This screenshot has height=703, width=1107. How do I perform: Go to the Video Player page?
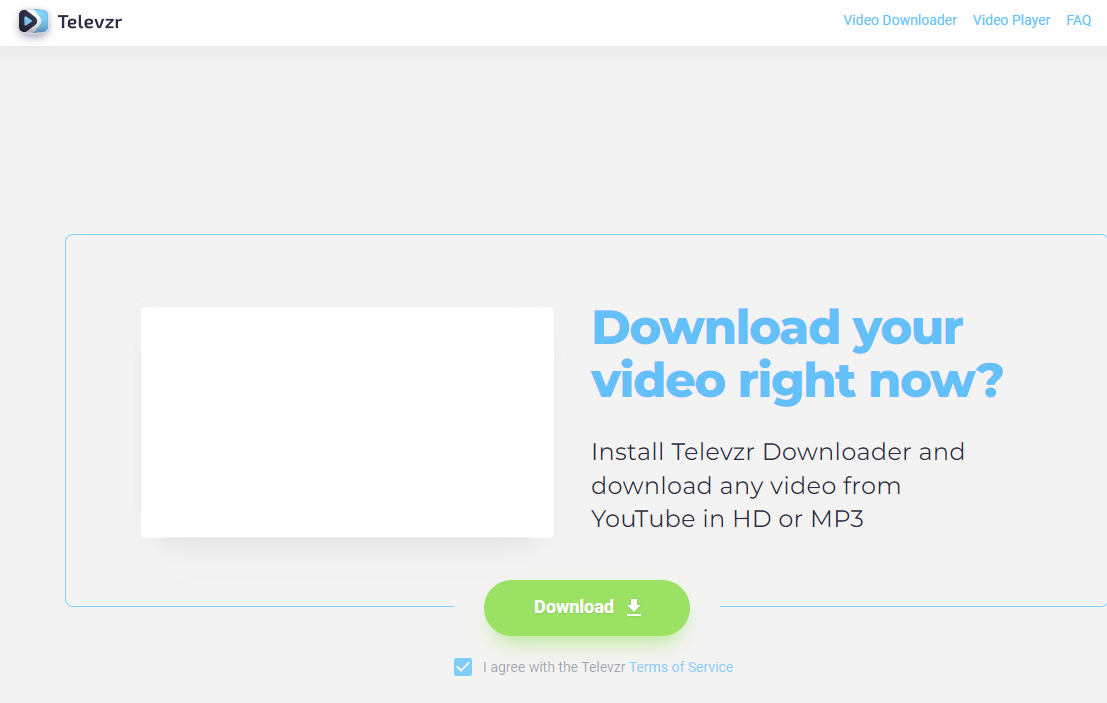pyautogui.click(x=1011, y=20)
